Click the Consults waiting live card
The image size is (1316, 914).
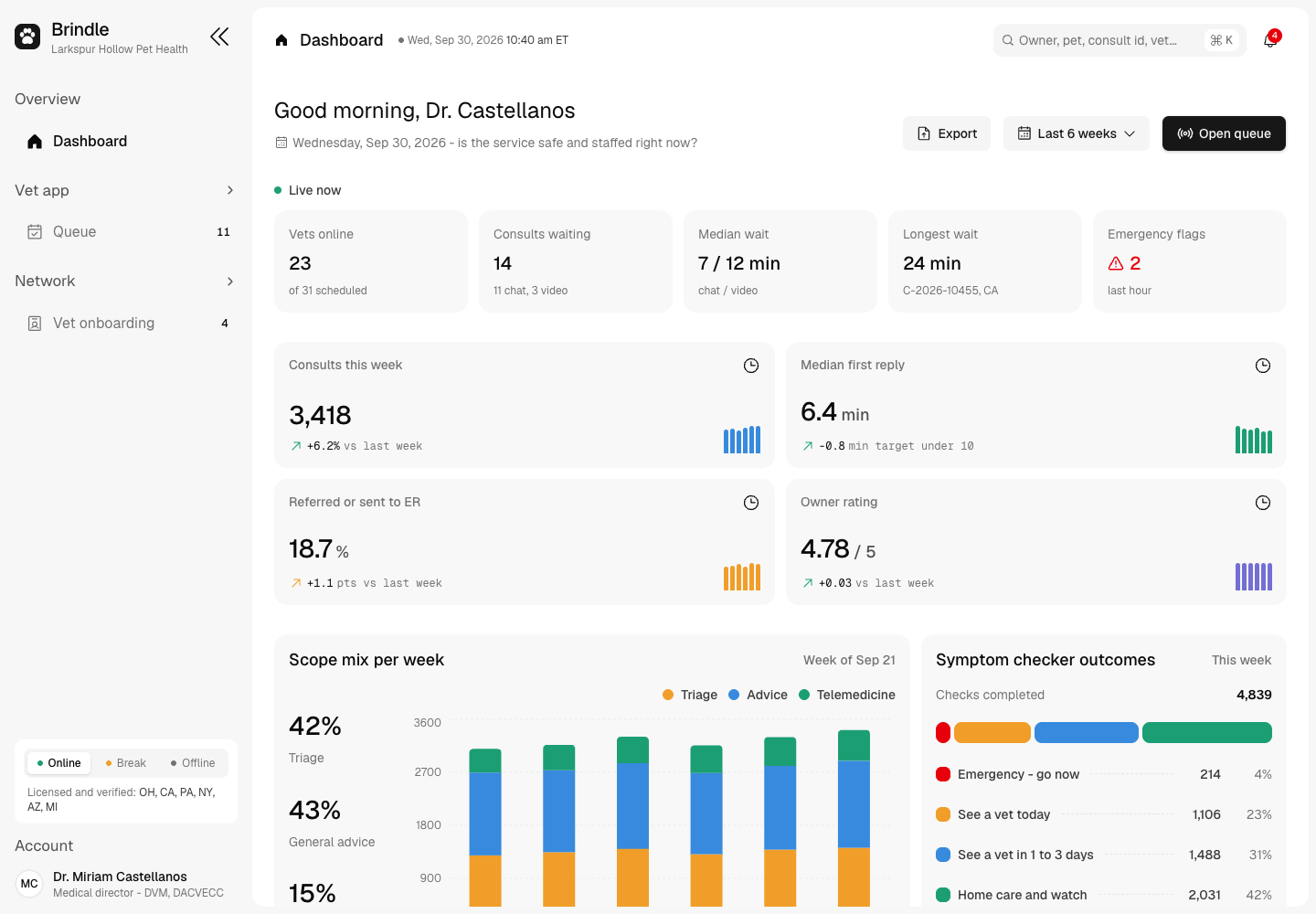576,261
